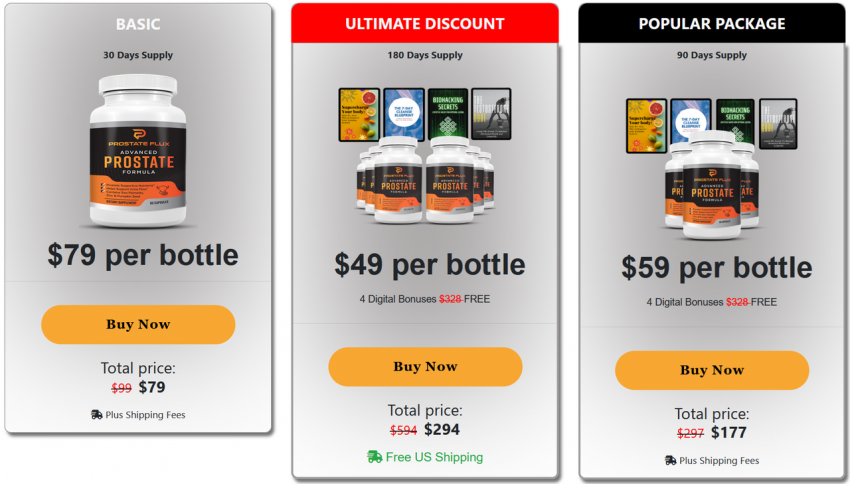
Task: Click the $294 total price
Action: 444,430
